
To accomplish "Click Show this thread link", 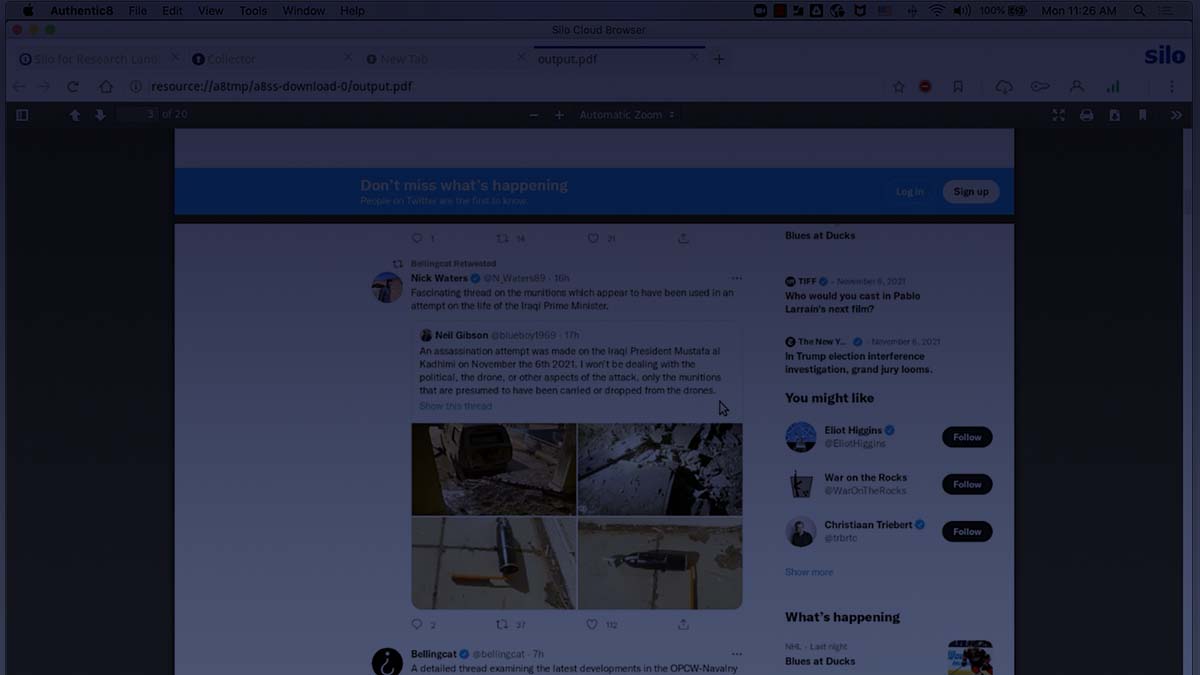I will tap(455, 406).
